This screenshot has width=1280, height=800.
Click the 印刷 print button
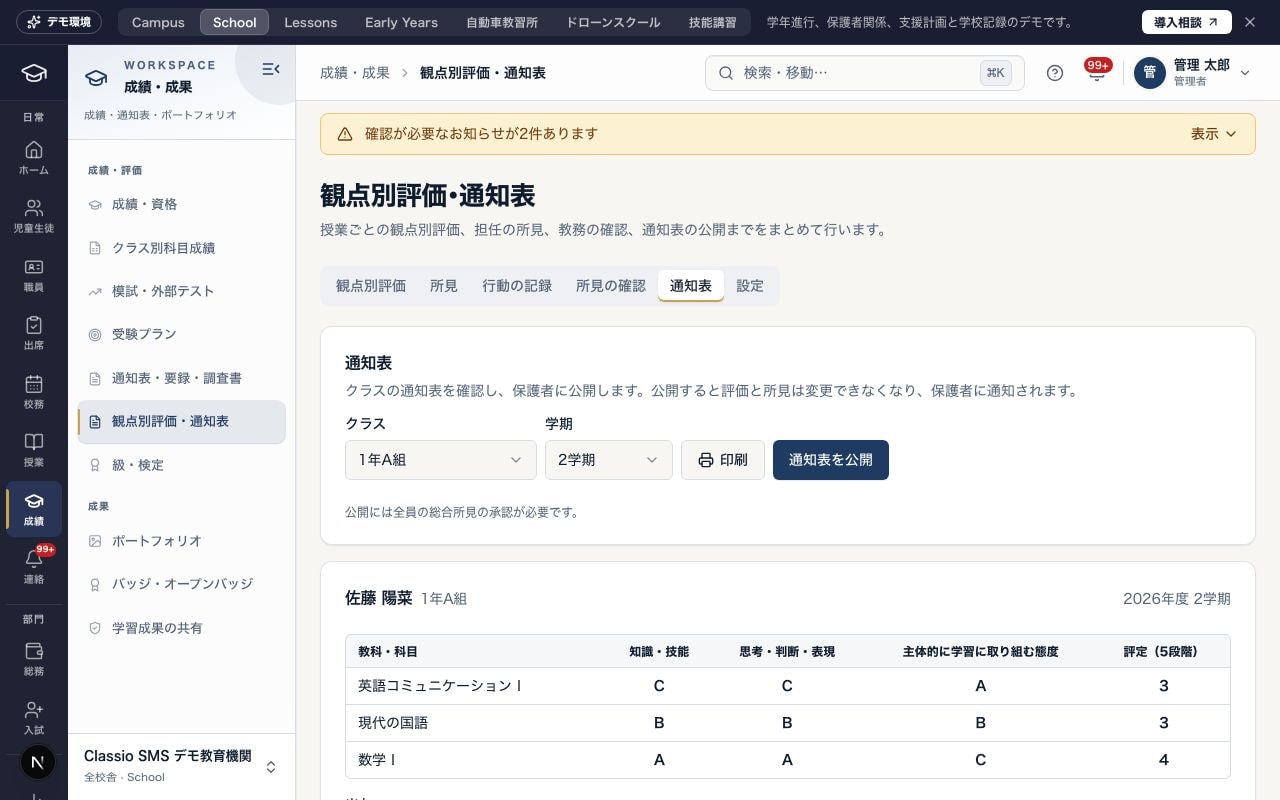723,460
